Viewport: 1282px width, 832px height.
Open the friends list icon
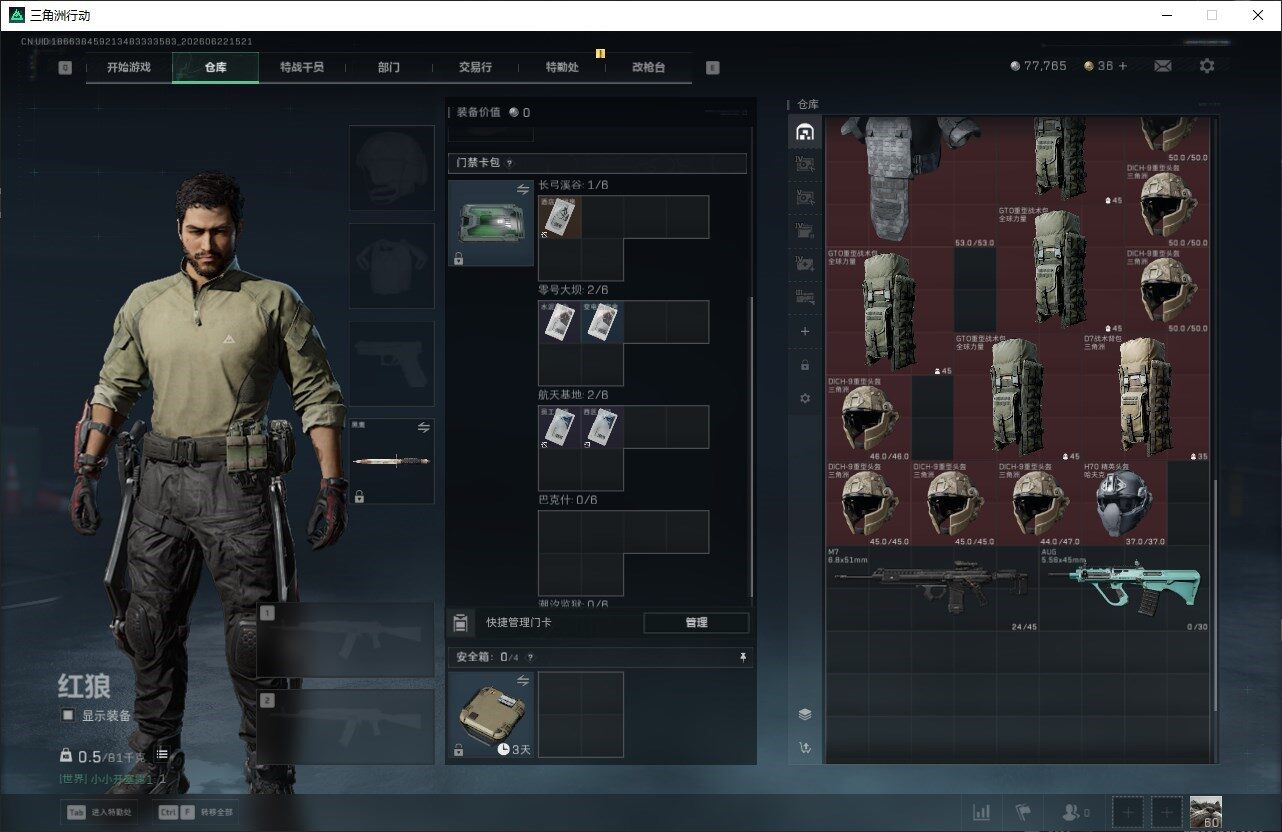tap(1072, 812)
